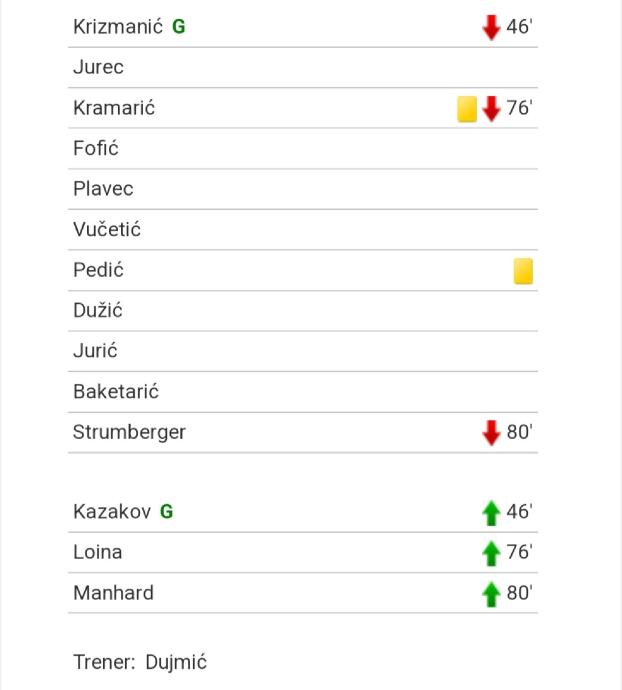
Task: Click on Baketarić's name
Action: (x=116, y=392)
